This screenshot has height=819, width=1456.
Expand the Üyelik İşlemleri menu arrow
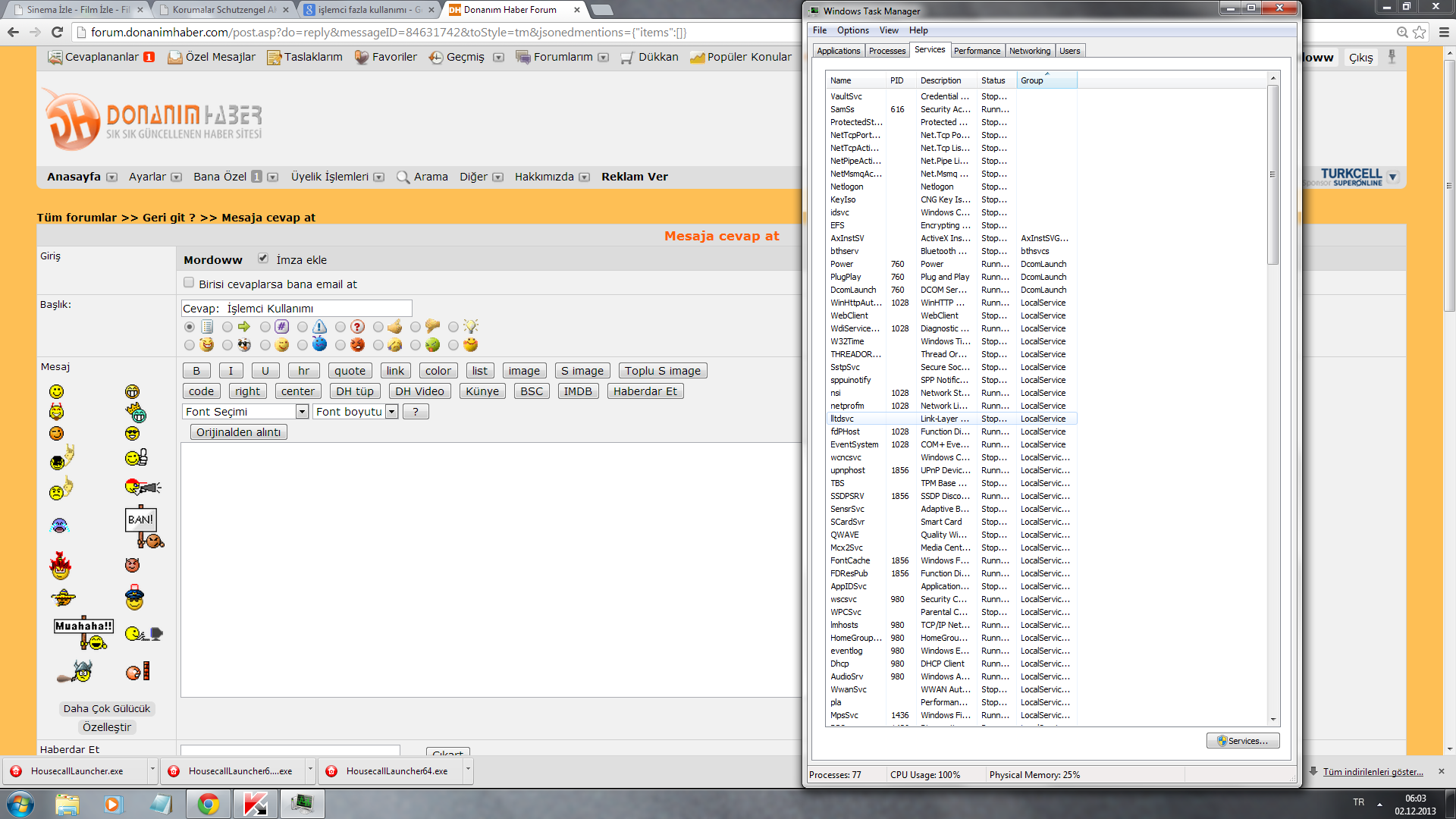click(379, 177)
